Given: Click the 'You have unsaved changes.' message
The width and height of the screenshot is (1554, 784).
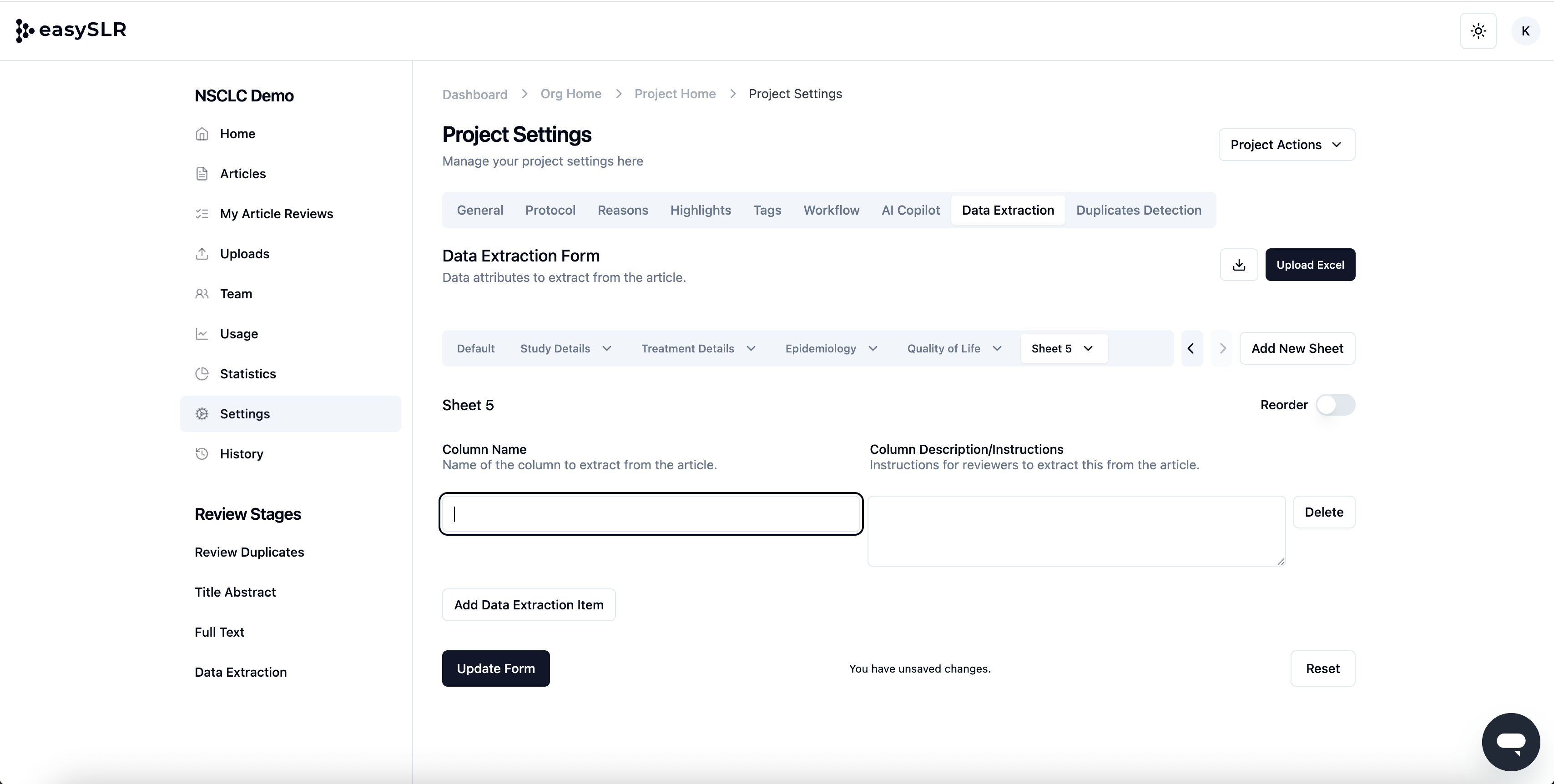Looking at the screenshot, I should [x=920, y=669].
